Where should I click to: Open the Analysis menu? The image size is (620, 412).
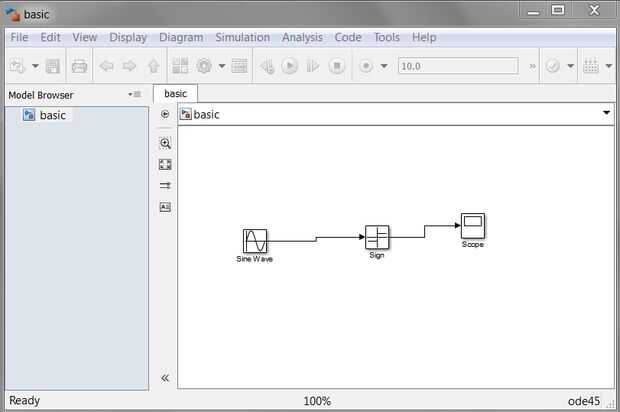click(302, 38)
